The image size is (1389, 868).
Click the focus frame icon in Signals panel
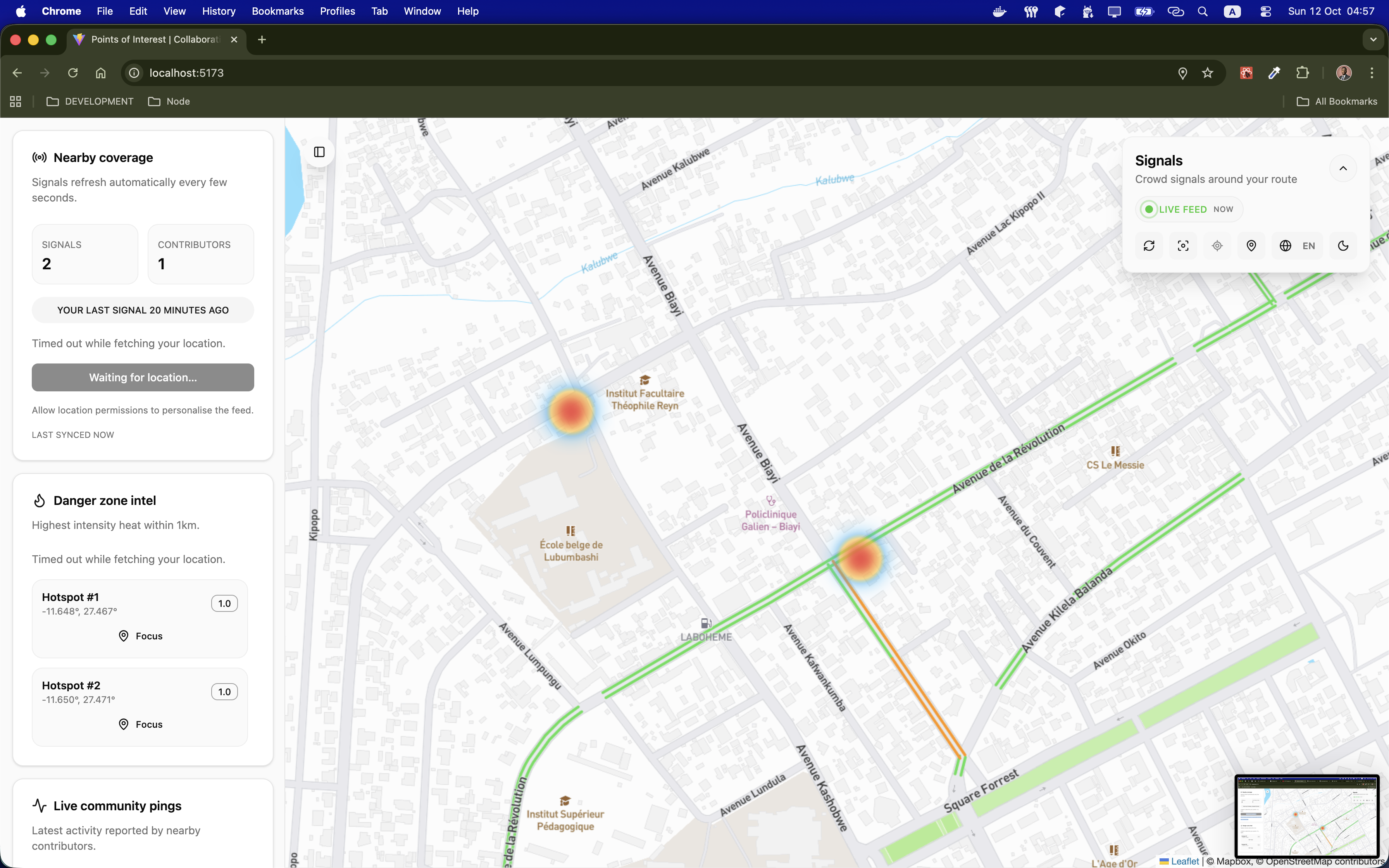tap(1183, 246)
